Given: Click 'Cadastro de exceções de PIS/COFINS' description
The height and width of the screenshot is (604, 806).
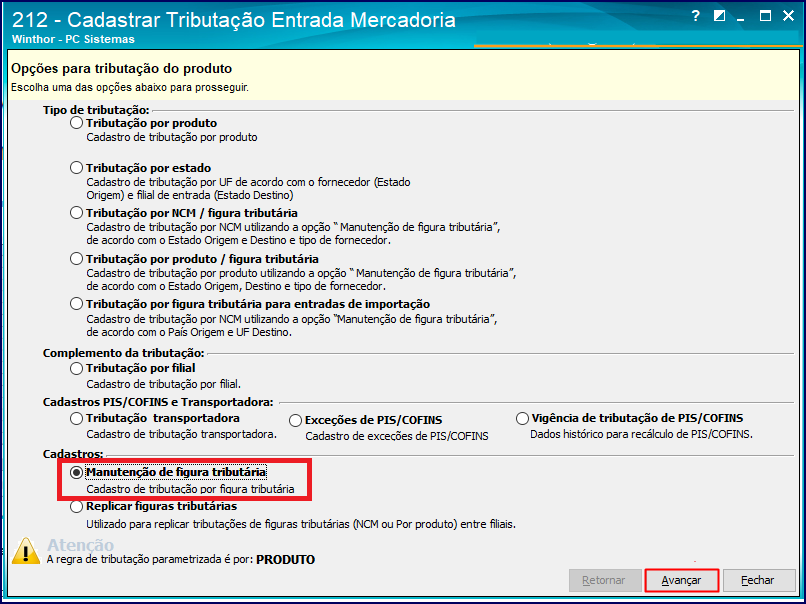Looking at the screenshot, I should click(397, 436).
